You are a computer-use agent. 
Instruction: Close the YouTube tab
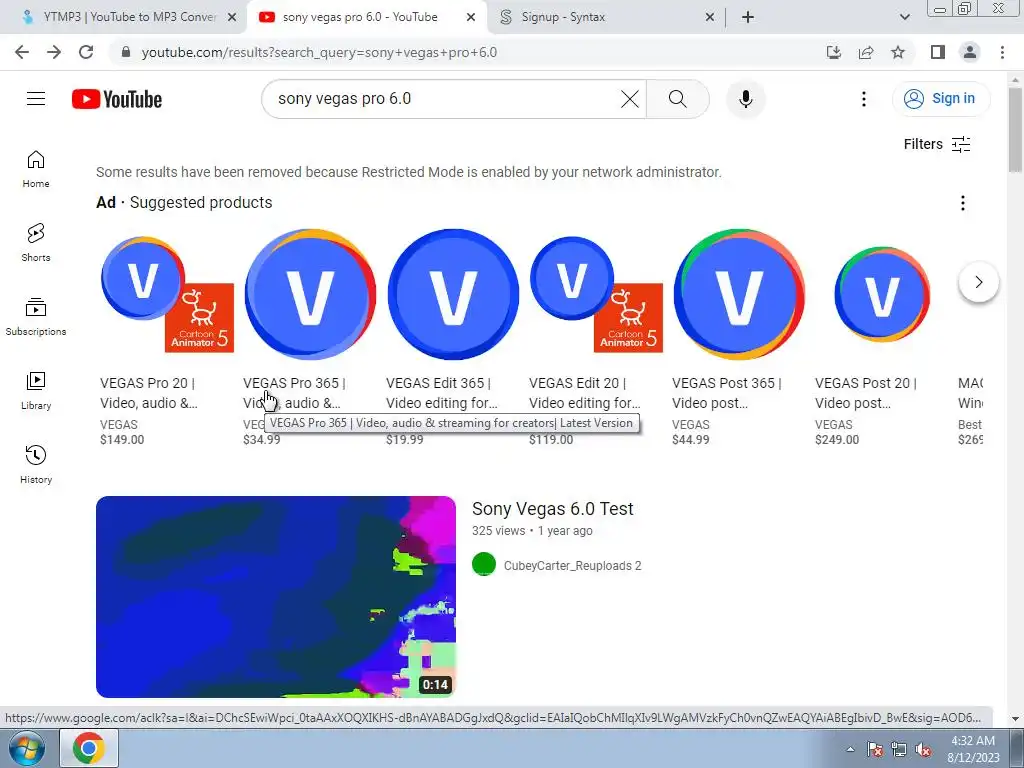point(471,18)
